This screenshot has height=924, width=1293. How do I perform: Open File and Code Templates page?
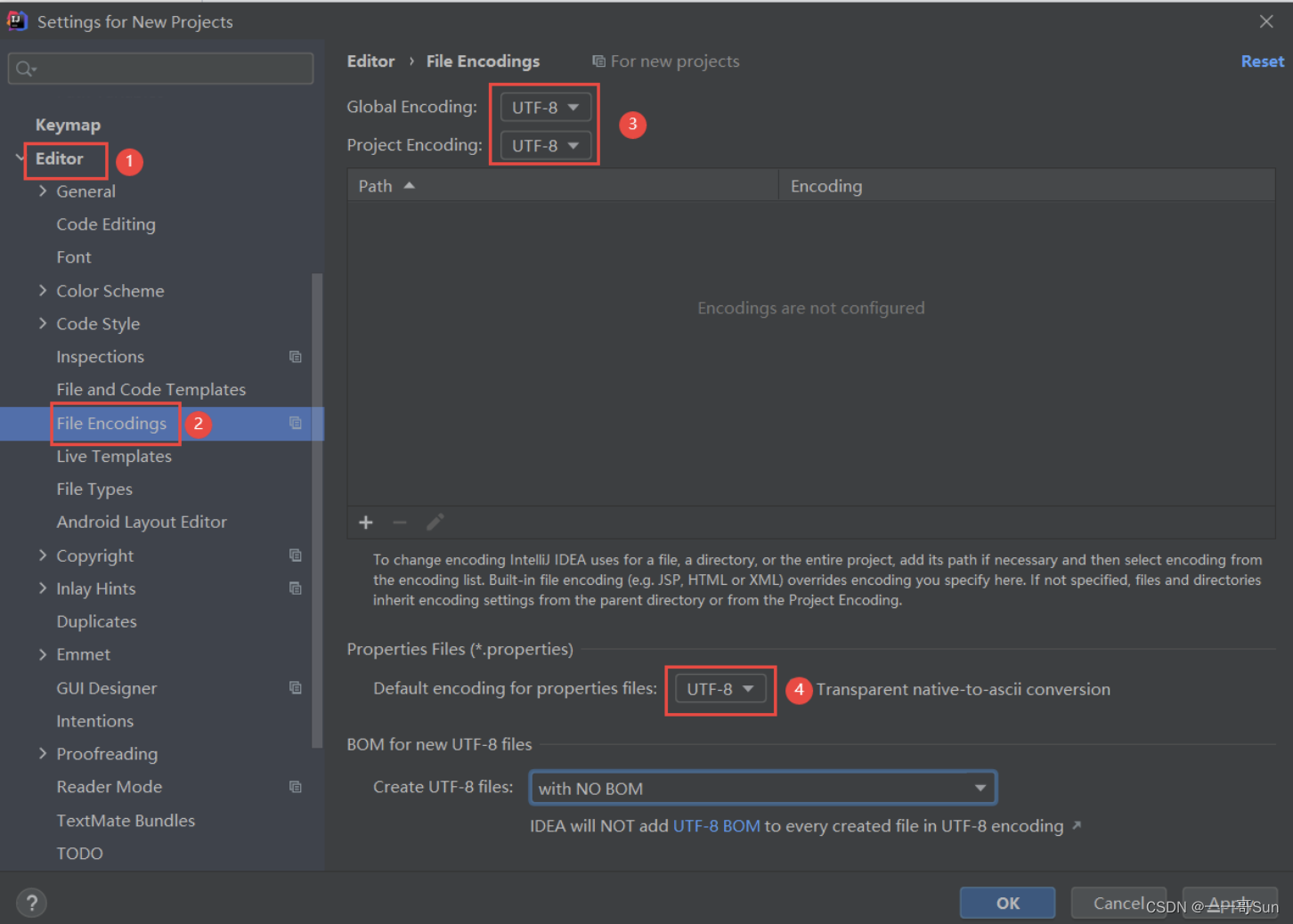click(x=151, y=390)
